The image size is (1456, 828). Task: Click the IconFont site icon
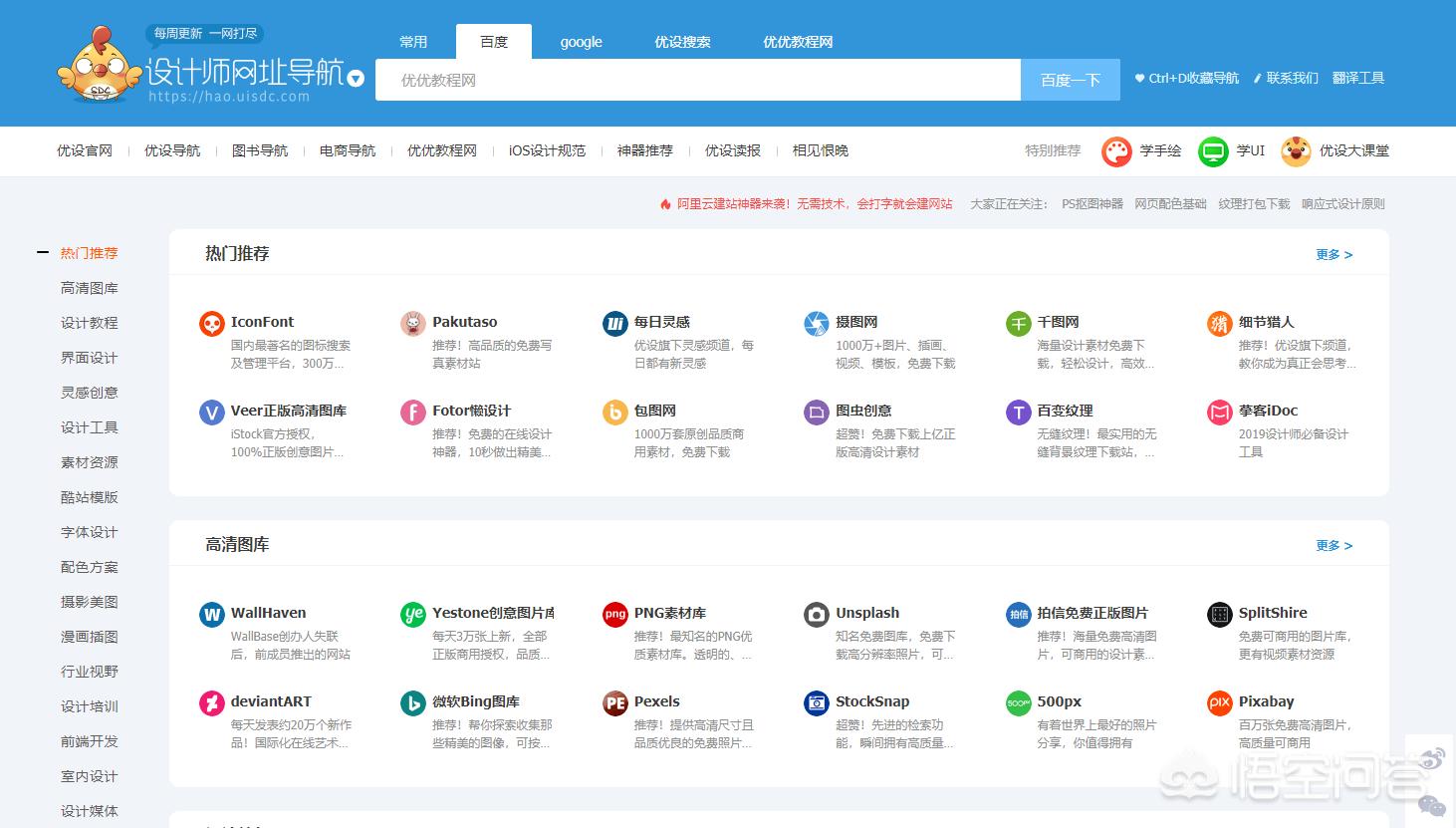coord(211,323)
